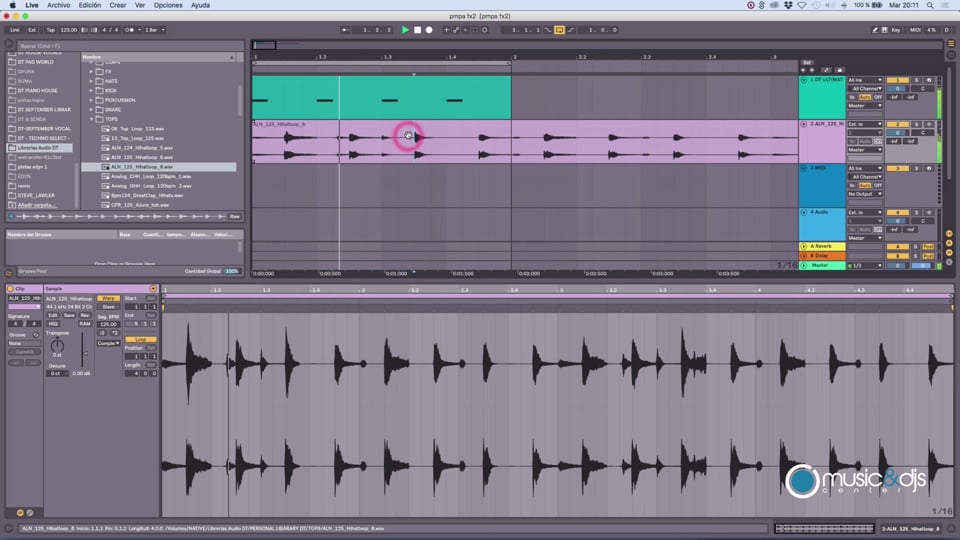
Task: Collapse the TOPS folder in browser
Action: [91, 119]
